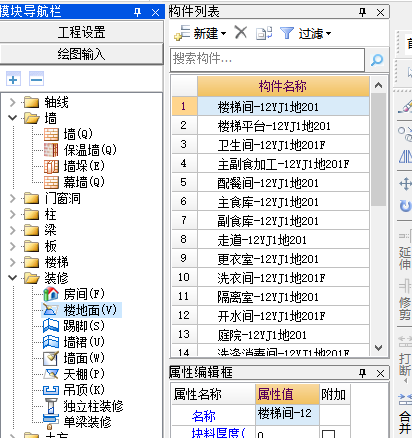The height and width of the screenshot is (438, 412).
Task: Expand the 板 folder
Action: tap(13, 246)
